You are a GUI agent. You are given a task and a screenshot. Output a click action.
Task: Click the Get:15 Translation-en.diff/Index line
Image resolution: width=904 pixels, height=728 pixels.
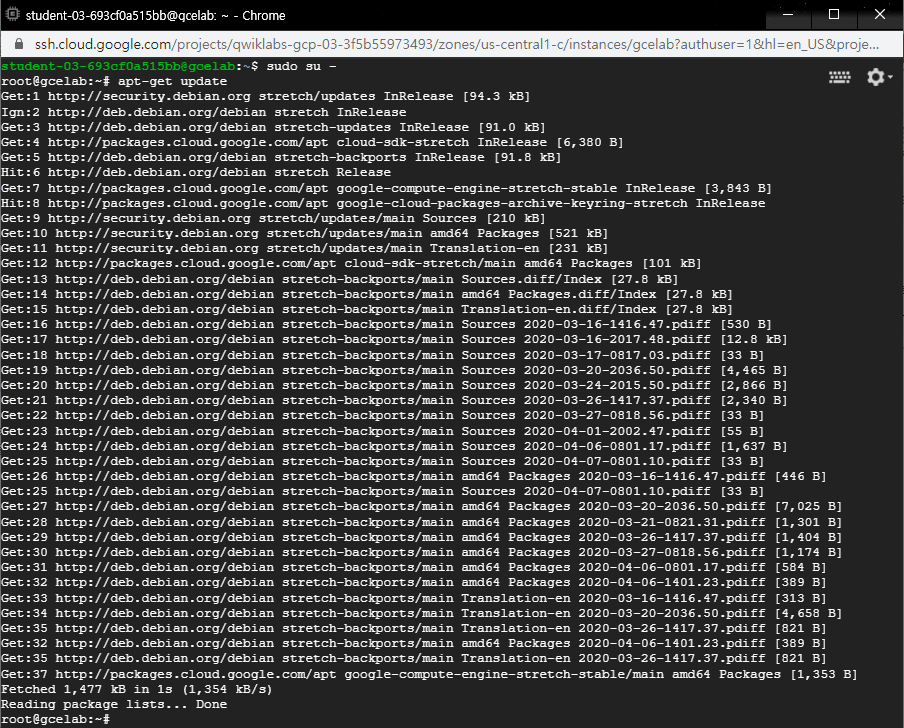[x=367, y=309]
